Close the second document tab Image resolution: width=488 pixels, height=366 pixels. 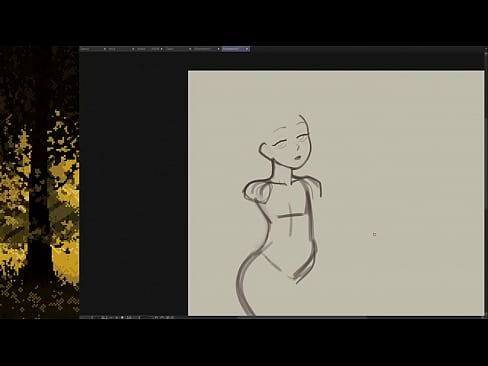[x=133, y=49]
